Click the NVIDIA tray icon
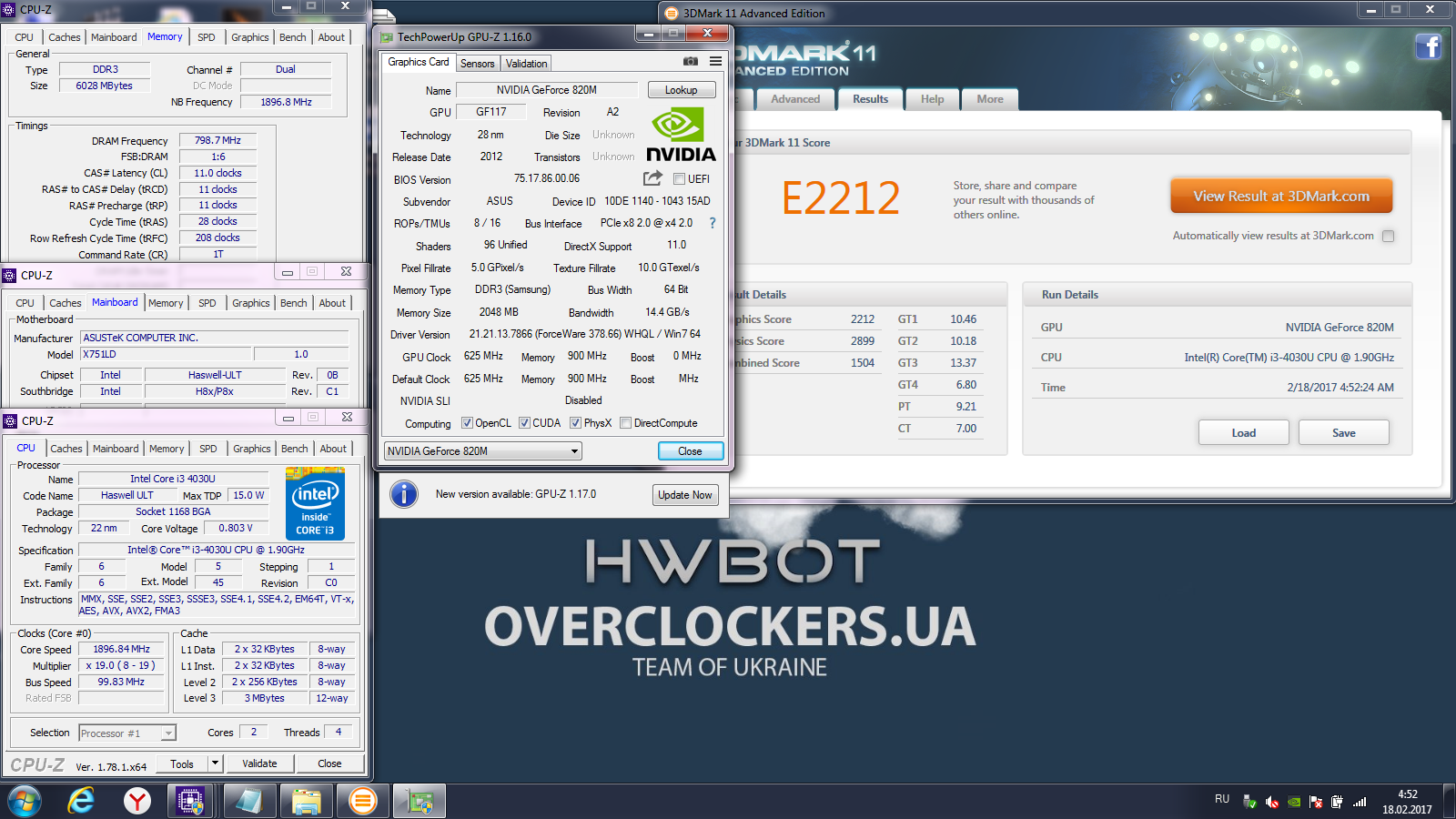The image size is (1456, 819). pyautogui.click(x=1294, y=802)
